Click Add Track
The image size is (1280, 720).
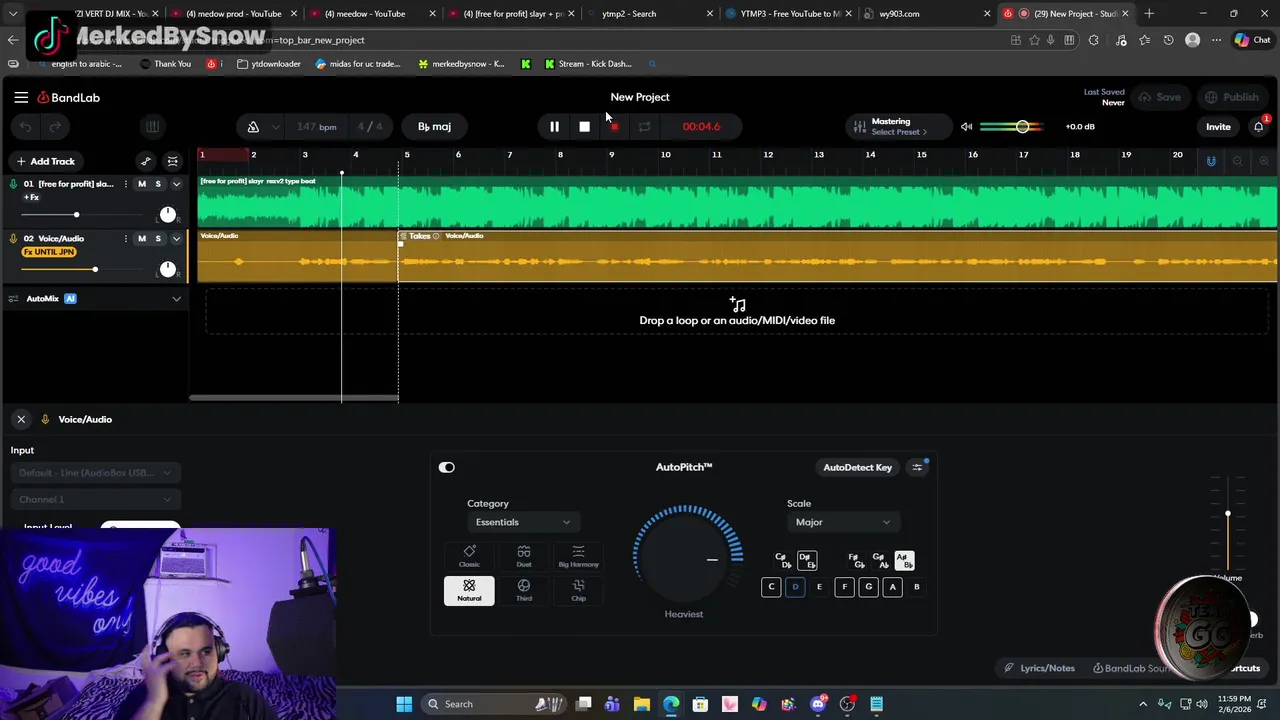[45, 161]
